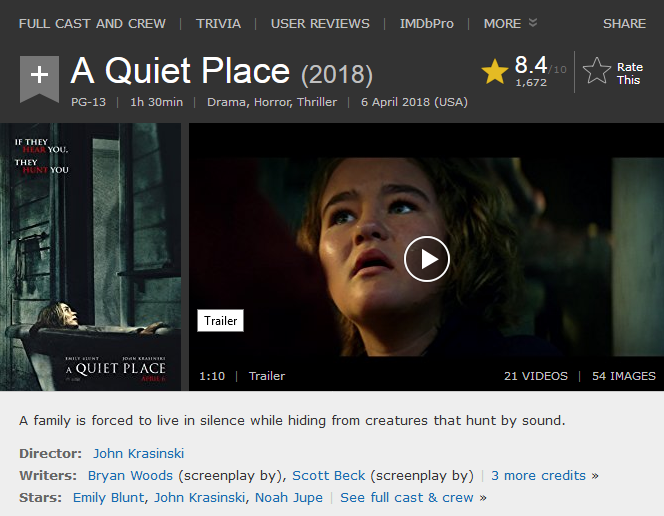664x516 pixels.
Task: Add A Quiet Place to watchlist ribbon
Action: coord(39,79)
